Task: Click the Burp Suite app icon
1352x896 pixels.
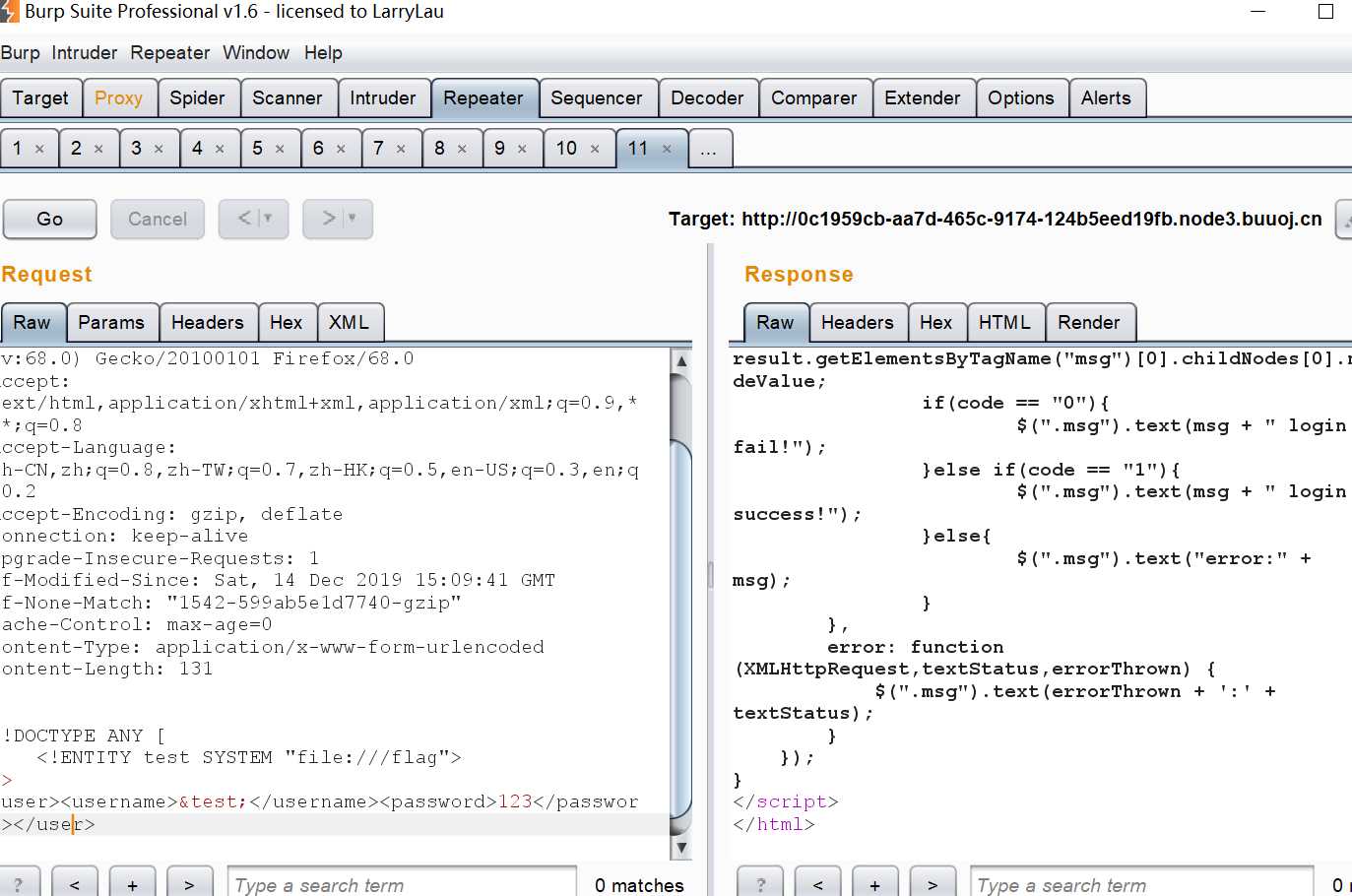Action: (x=9, y=12)
